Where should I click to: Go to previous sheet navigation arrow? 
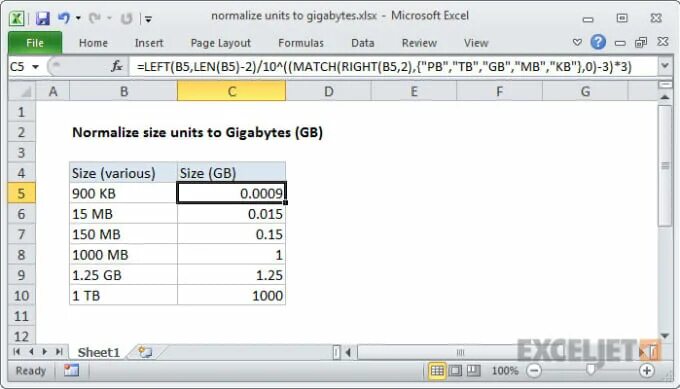31,352
